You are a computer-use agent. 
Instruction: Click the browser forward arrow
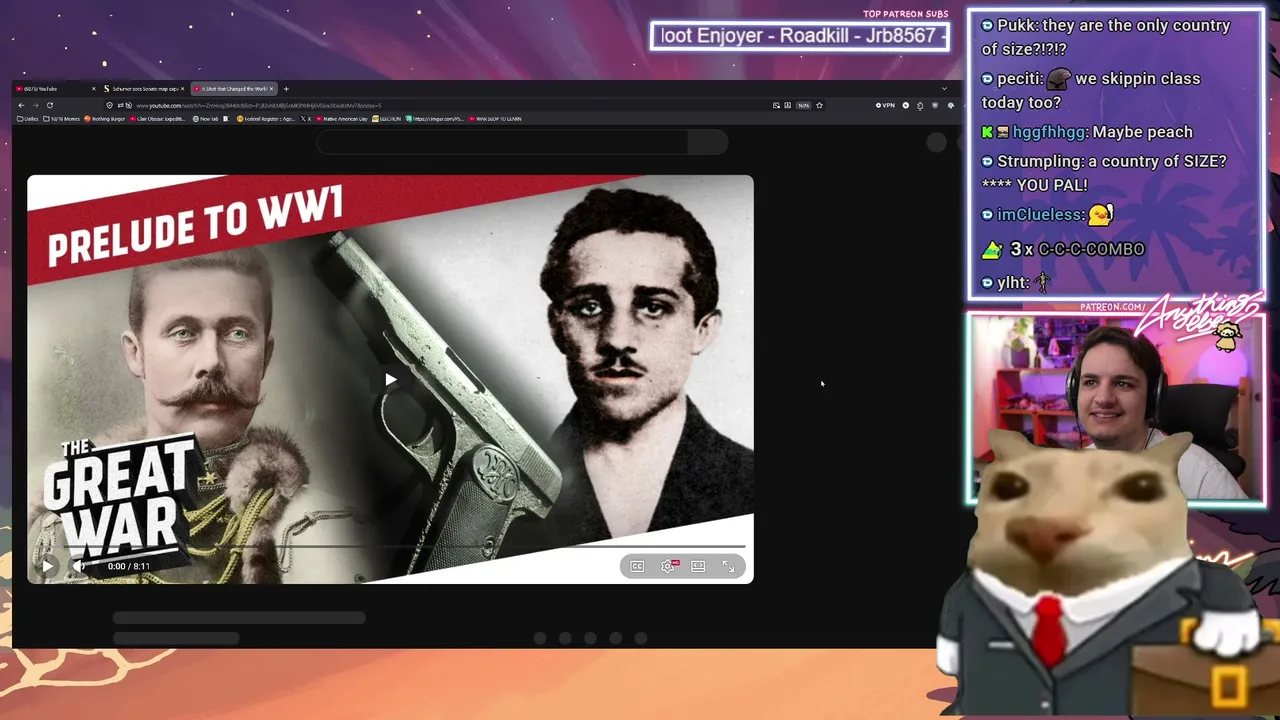(35, 105)
